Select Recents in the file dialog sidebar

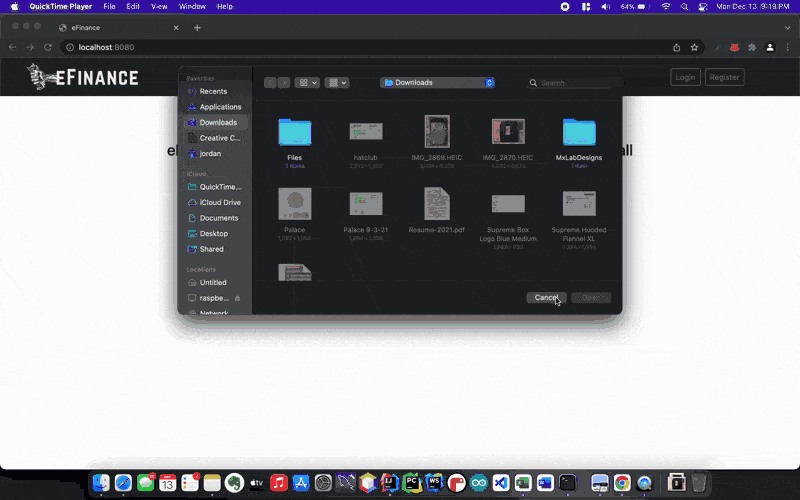[x=214, y=91]
